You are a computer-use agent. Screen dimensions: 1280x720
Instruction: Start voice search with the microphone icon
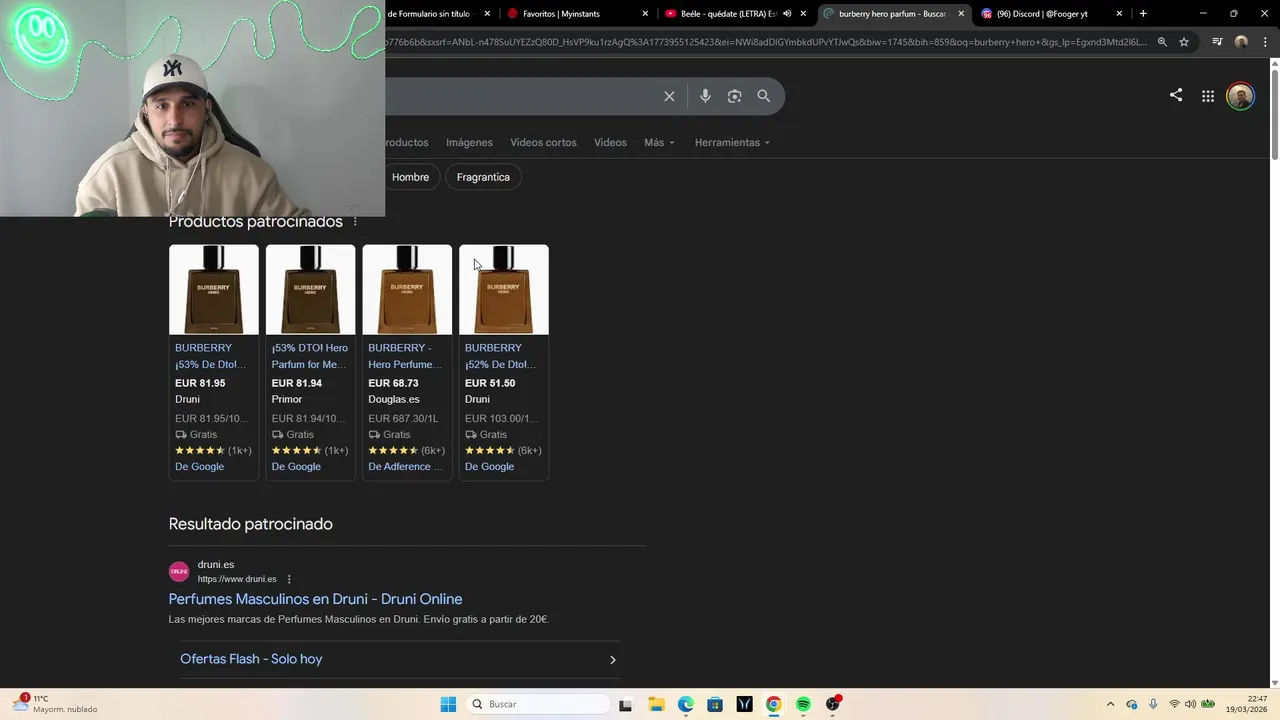[x=705, y=96]
